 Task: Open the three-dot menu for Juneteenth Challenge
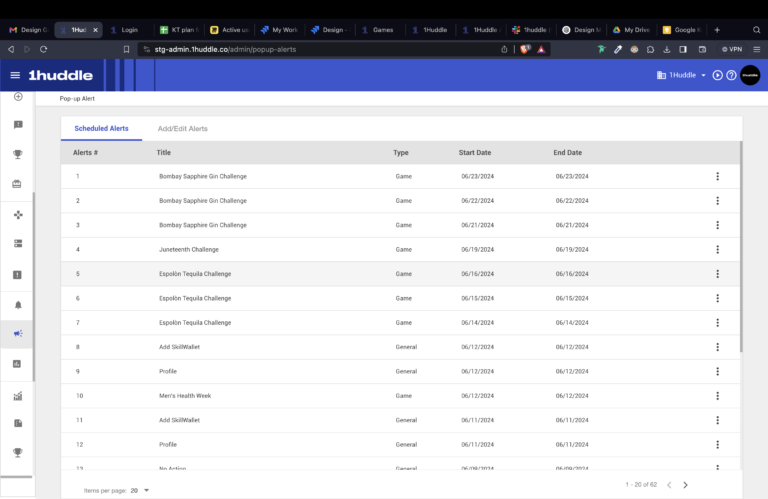[x=717, y=249]
